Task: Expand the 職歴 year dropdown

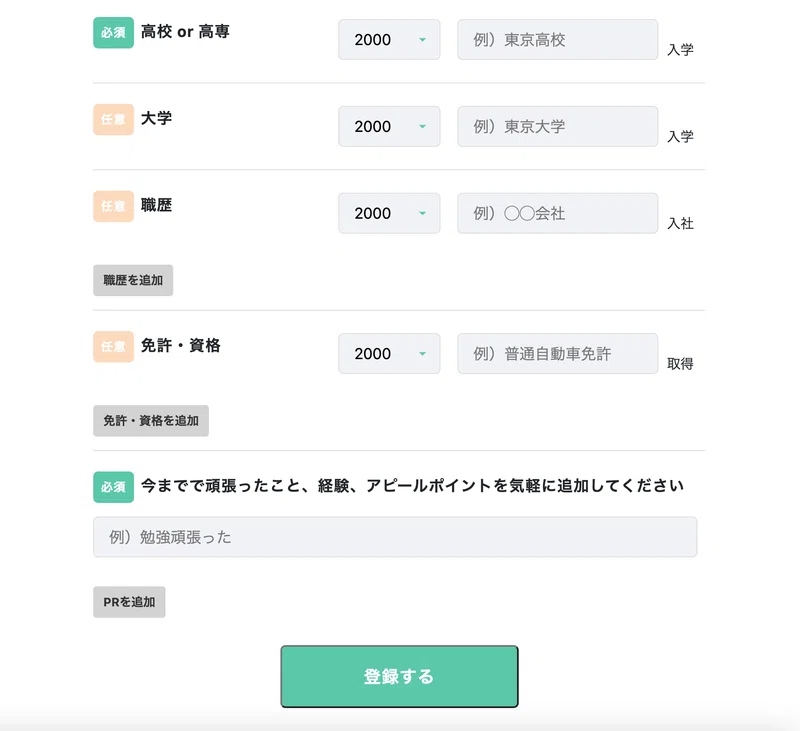Action: pyautogui.click(x=389, y=213)
